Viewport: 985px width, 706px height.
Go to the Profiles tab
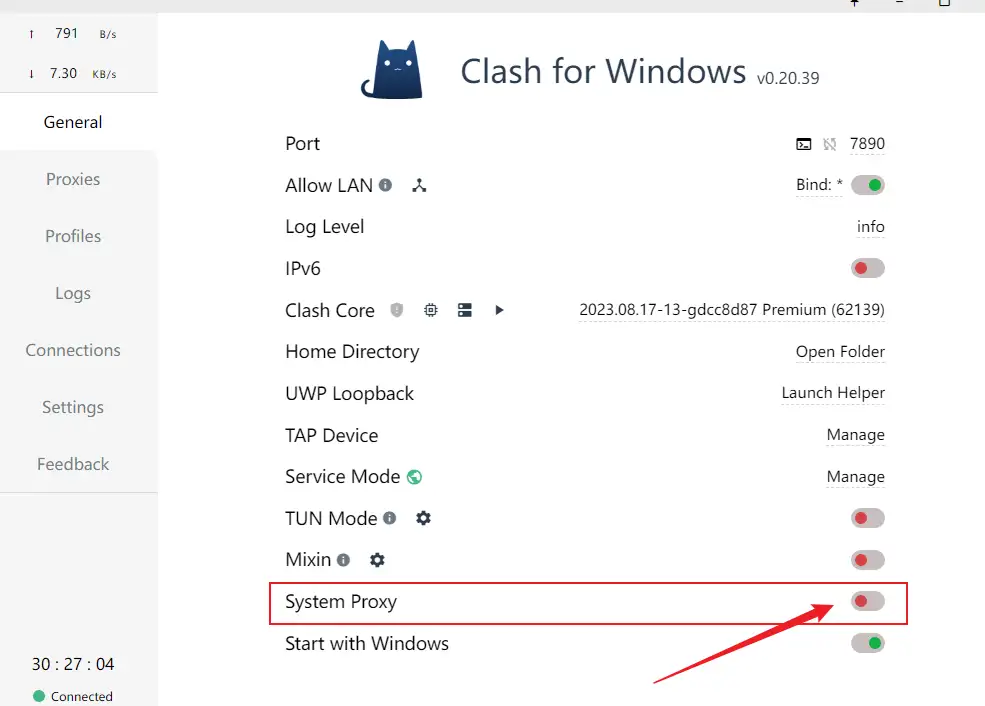click(x=73, y=236)
